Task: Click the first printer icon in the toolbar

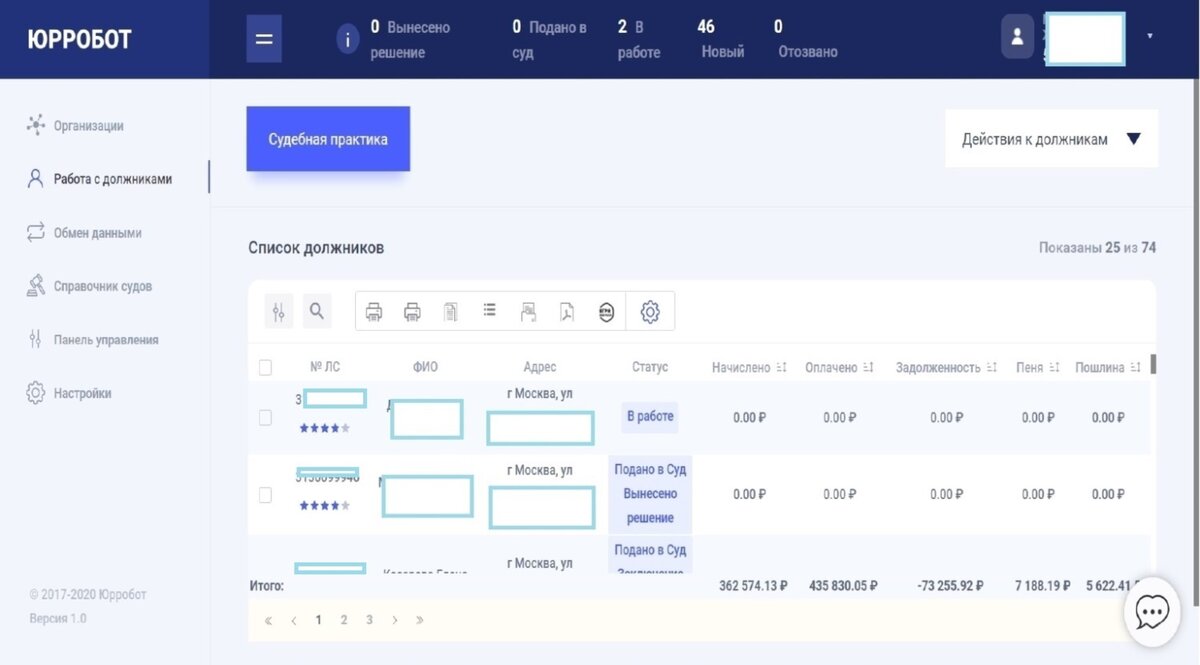Action: [374, 311]
